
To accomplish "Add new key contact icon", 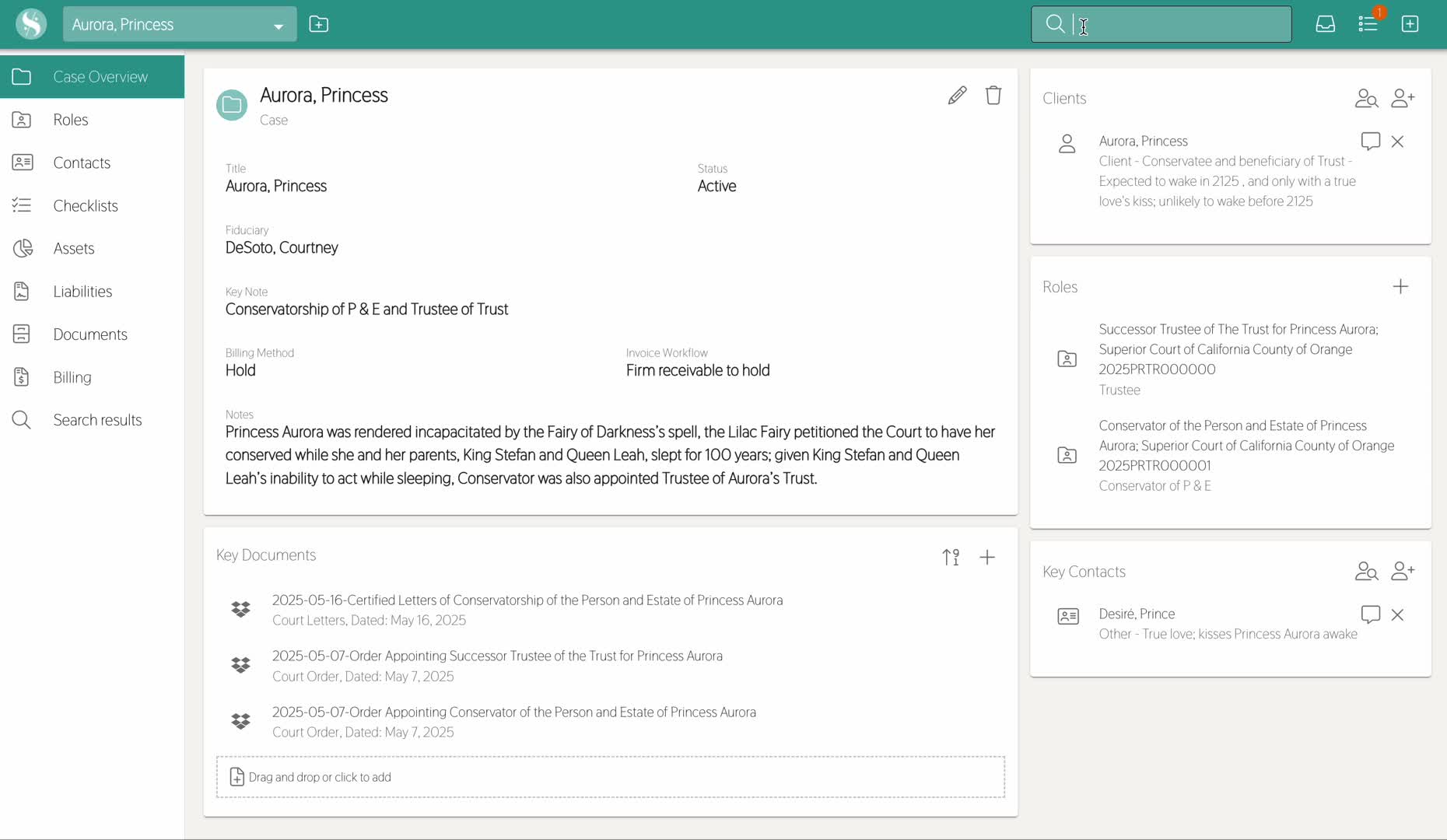I will [1403, 571].
